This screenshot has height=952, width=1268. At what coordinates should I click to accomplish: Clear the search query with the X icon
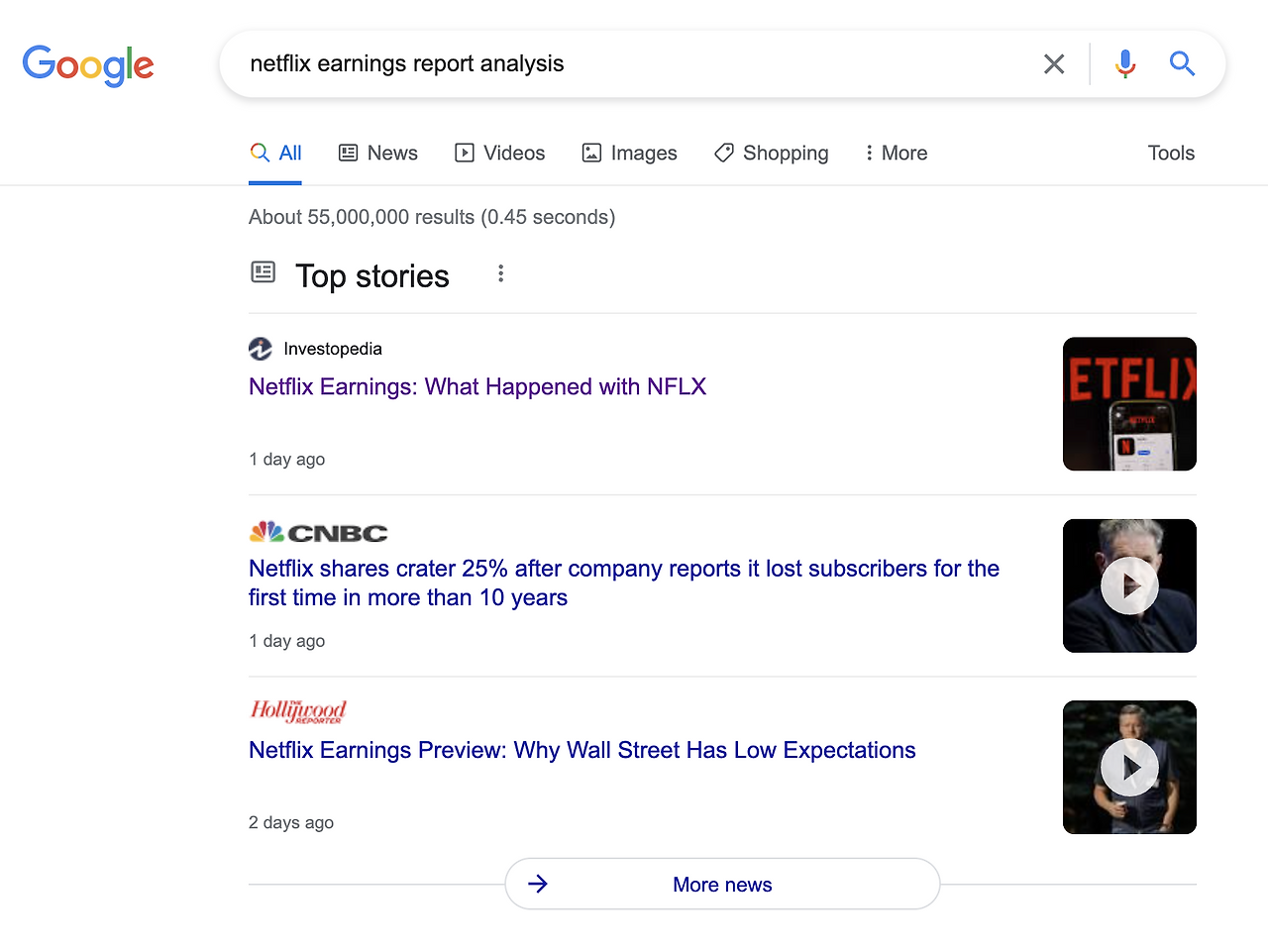(1054, 64)
